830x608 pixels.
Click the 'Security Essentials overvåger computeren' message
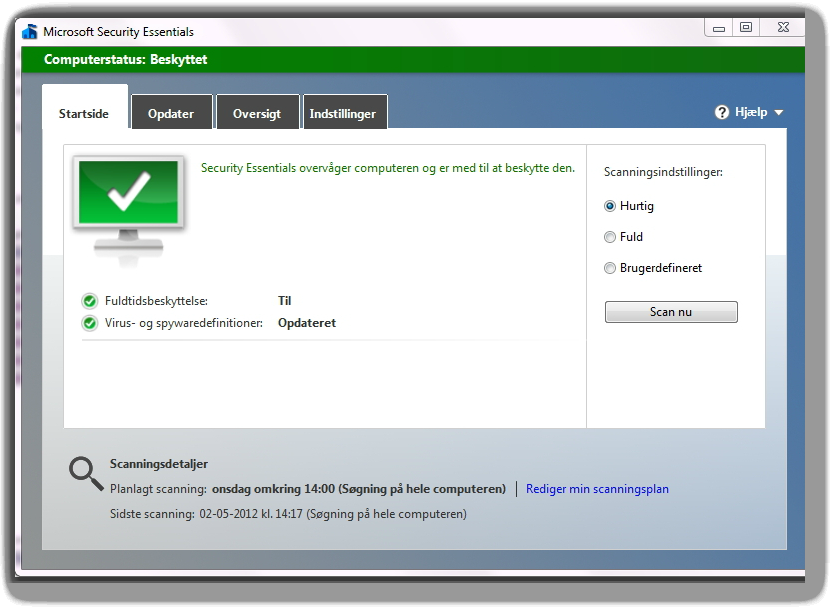point(387,168)
